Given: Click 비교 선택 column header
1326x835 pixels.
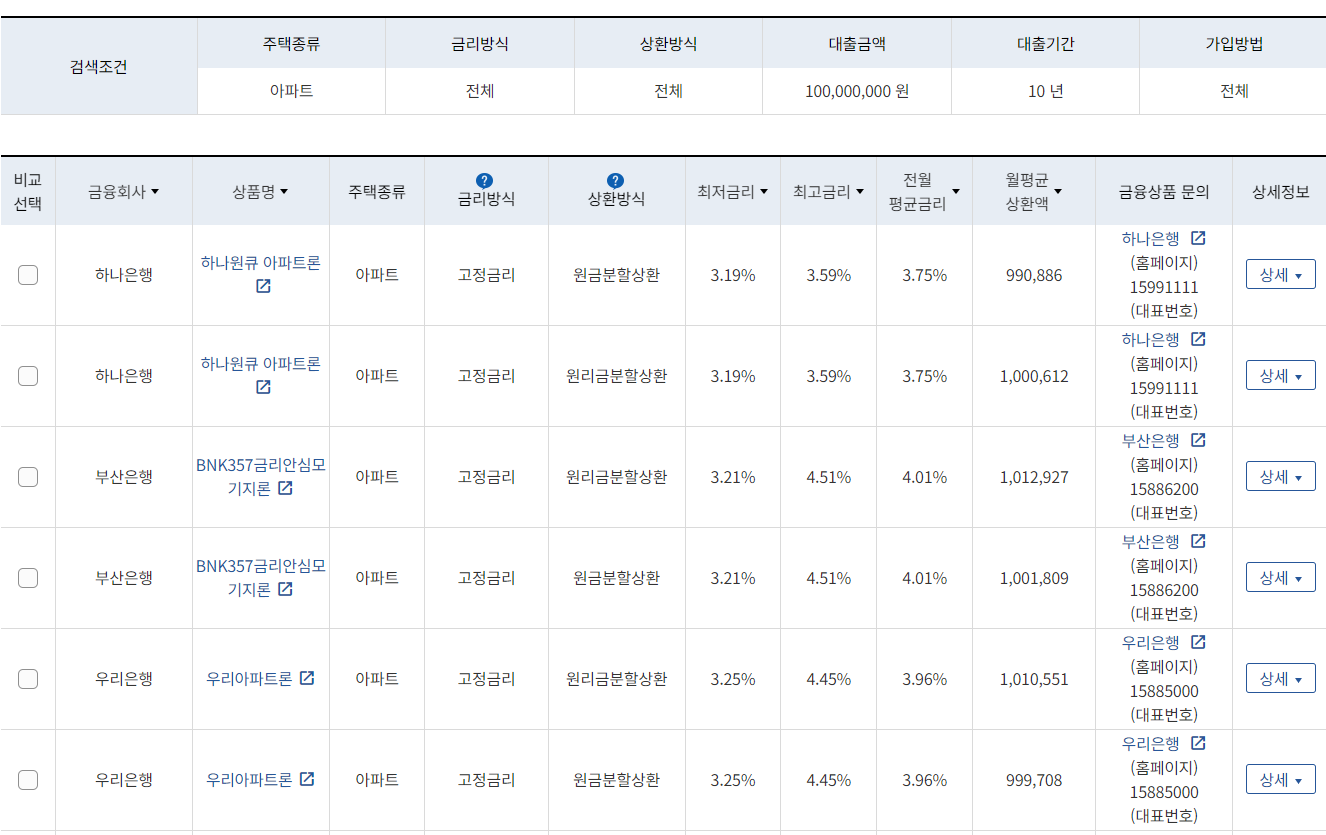Looking at the screenshot, I should click(28, 191).
